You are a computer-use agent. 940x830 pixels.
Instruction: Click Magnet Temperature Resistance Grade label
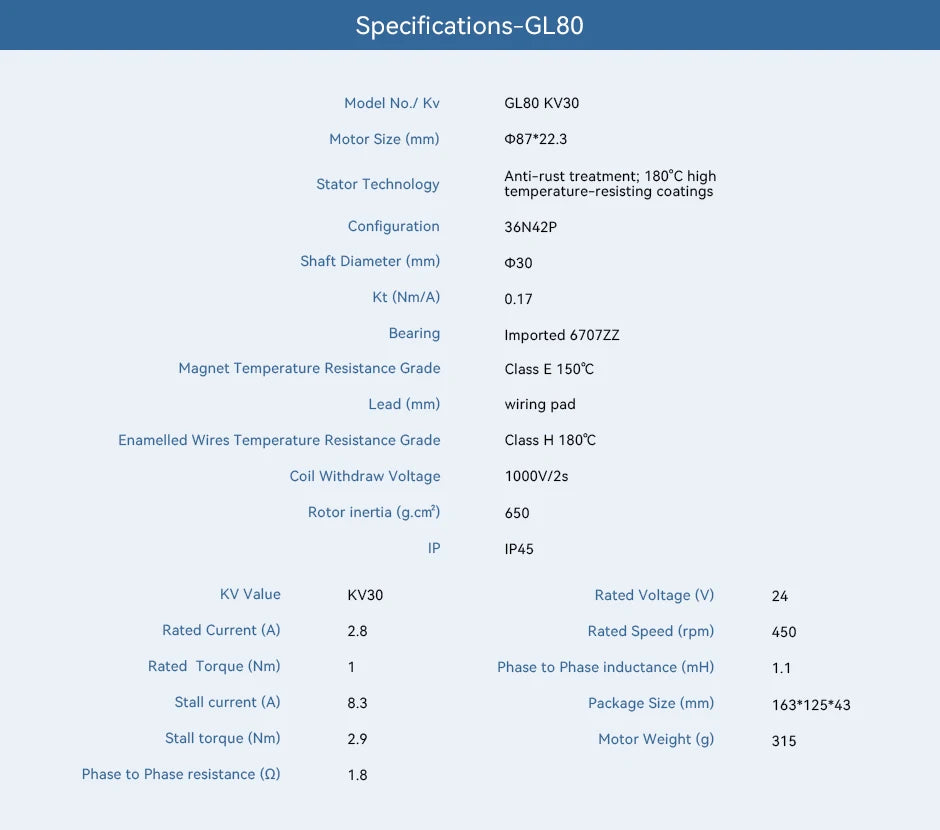point(309,368)
